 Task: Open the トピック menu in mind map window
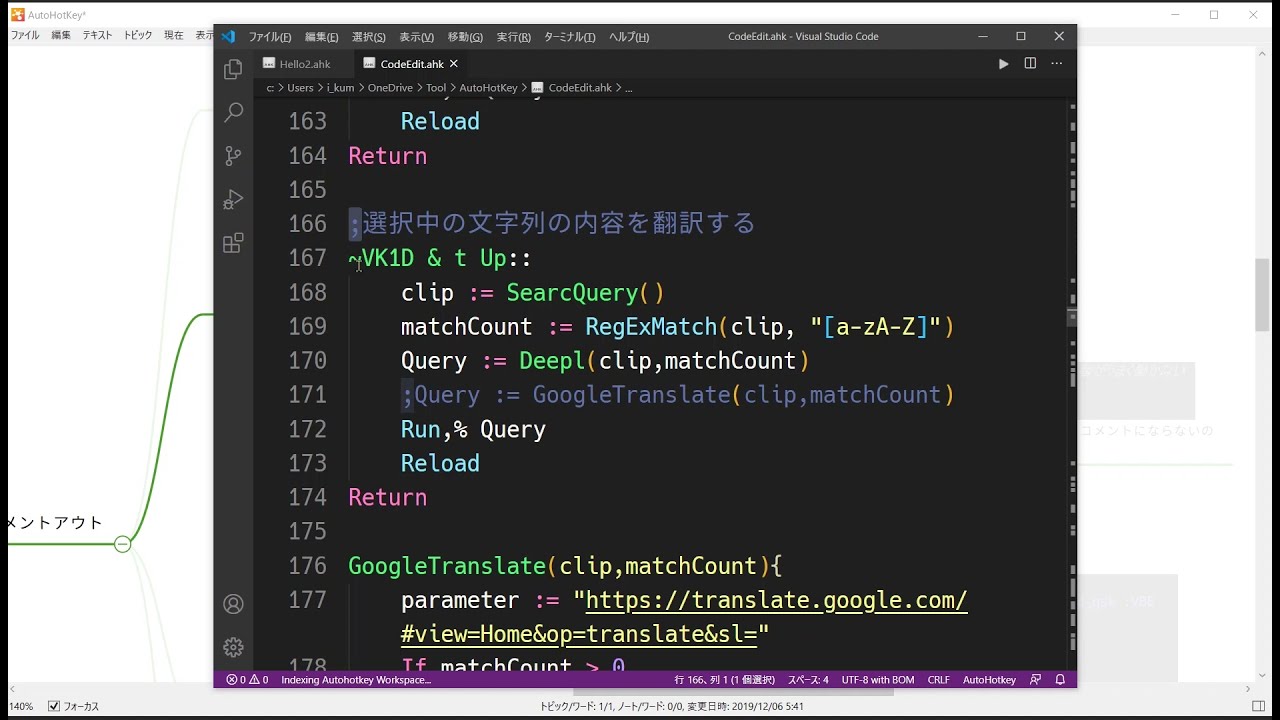(x=138, y=35)
